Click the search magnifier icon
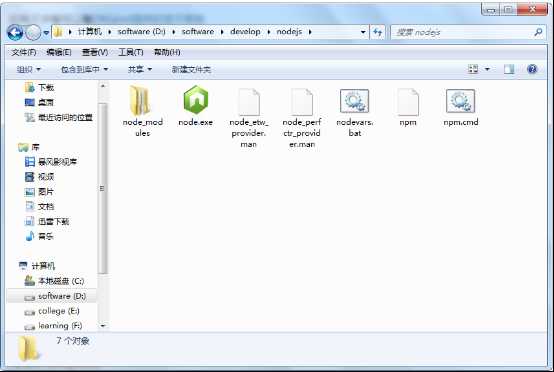 tap(538, 32)
